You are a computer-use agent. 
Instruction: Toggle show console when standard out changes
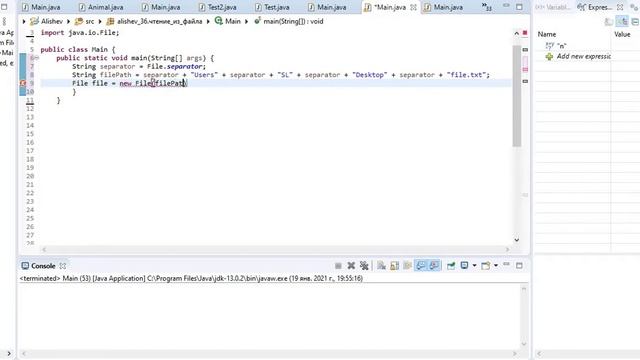pyautogui.click(x=420, y=266)
